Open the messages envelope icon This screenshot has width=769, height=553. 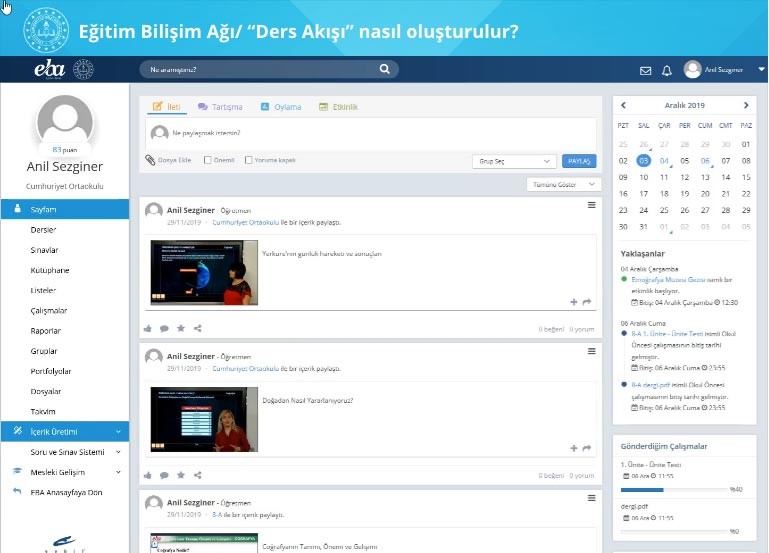(x=646, y=70)
